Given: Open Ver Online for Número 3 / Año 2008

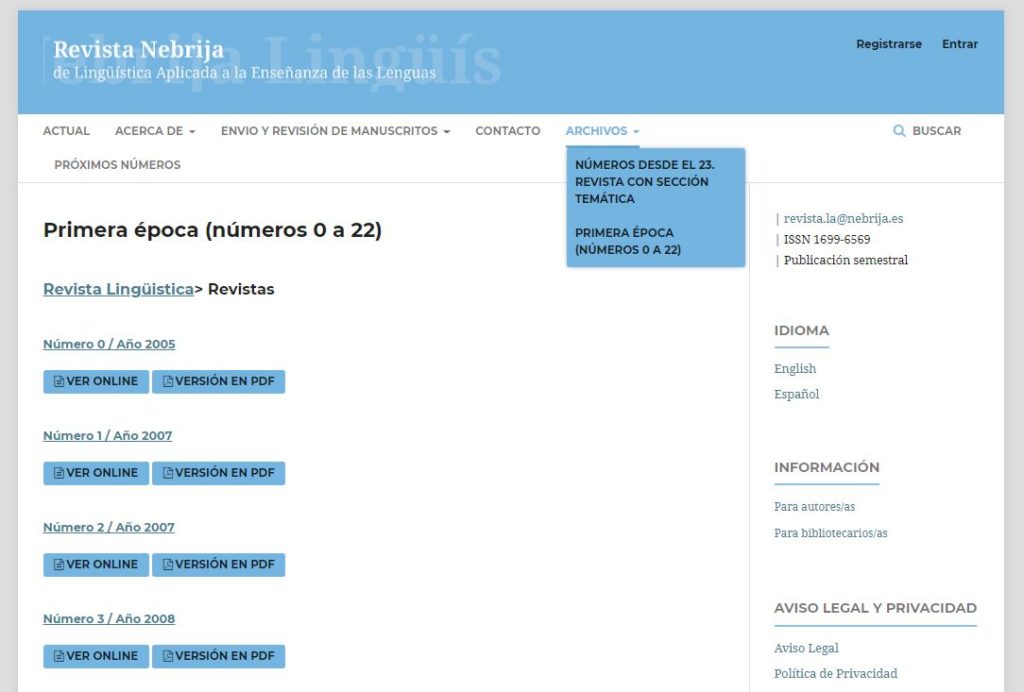Looking at the screenshot, I should [x=96, y=655].
